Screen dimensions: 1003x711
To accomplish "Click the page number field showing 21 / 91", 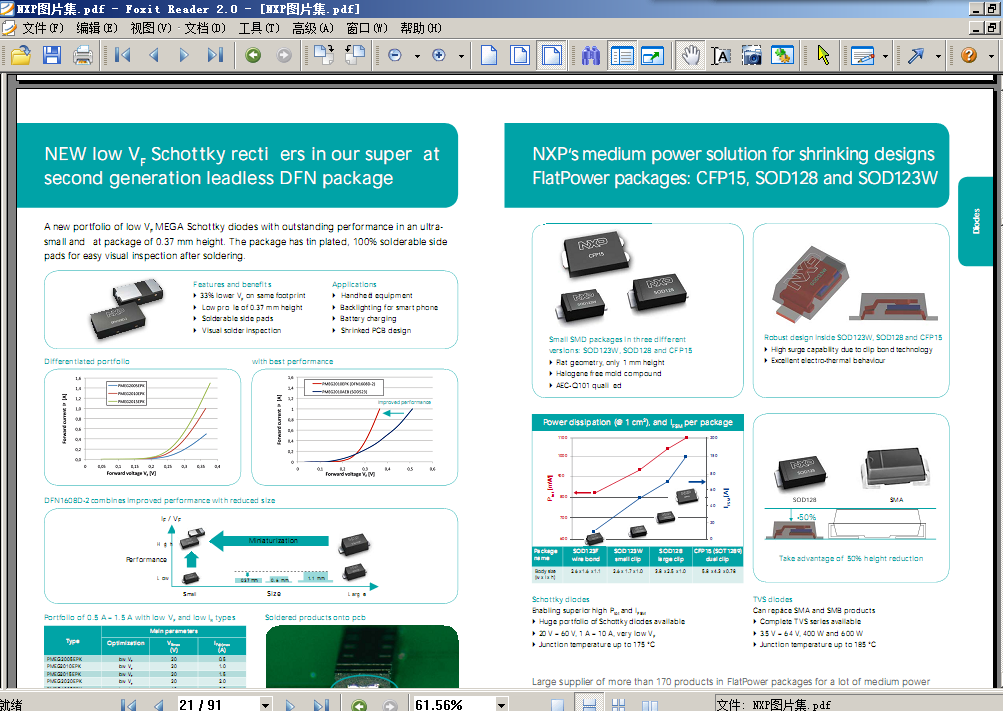I will [217, 704].
